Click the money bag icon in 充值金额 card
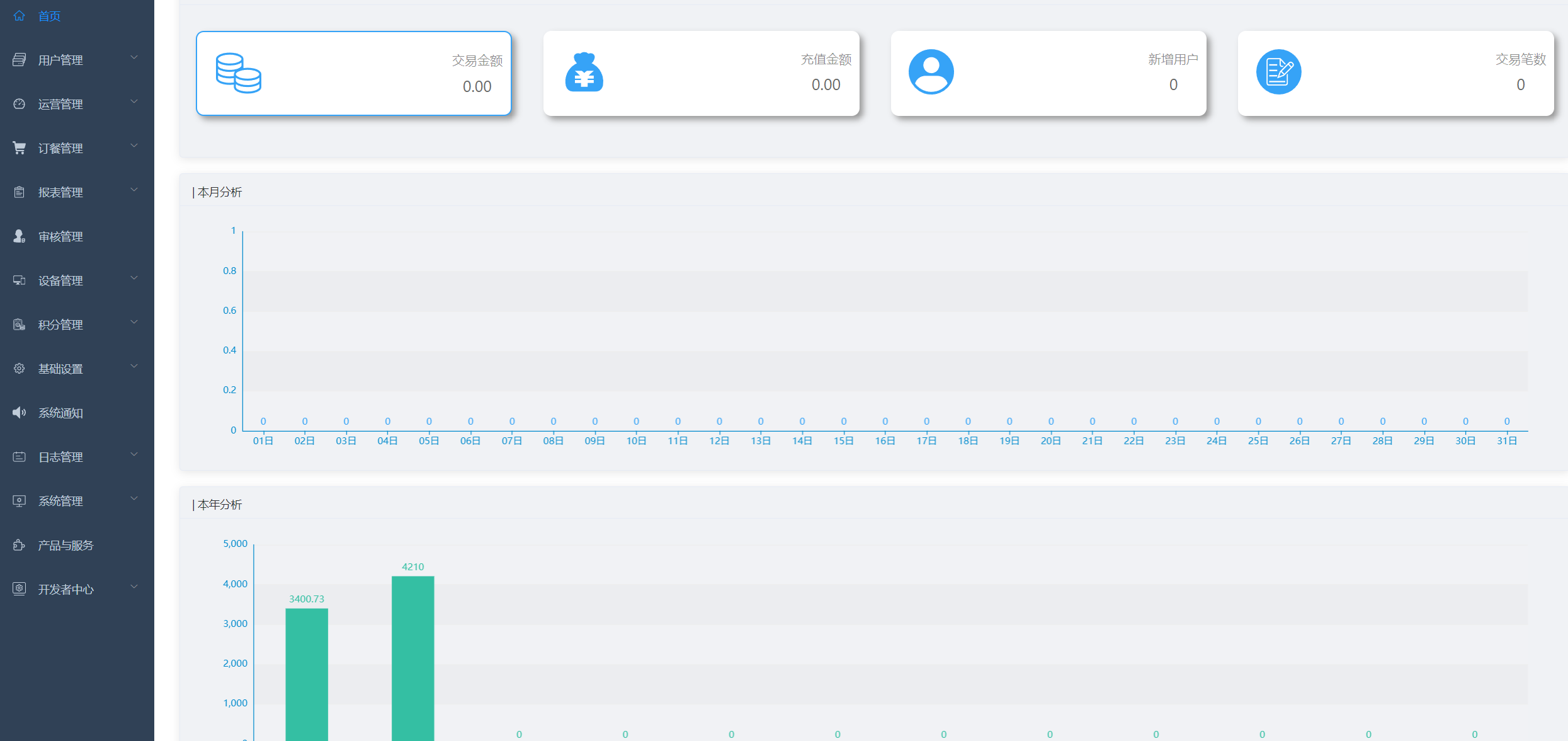Screen dimensions: 1568x741 tap(584, 72)
